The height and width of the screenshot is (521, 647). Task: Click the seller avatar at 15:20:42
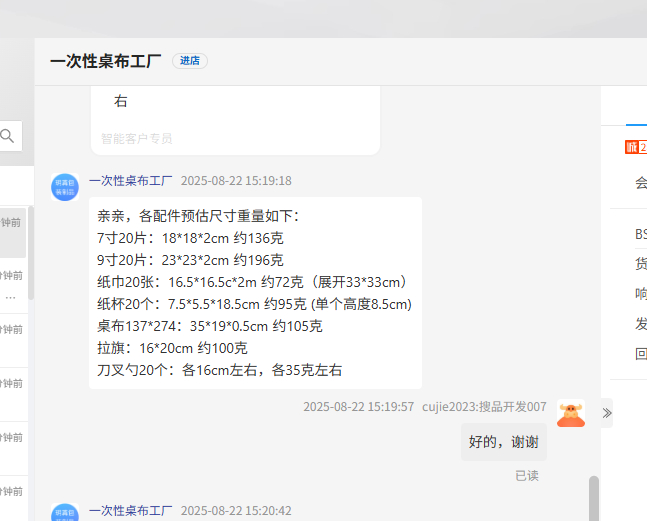pos(65,512)
